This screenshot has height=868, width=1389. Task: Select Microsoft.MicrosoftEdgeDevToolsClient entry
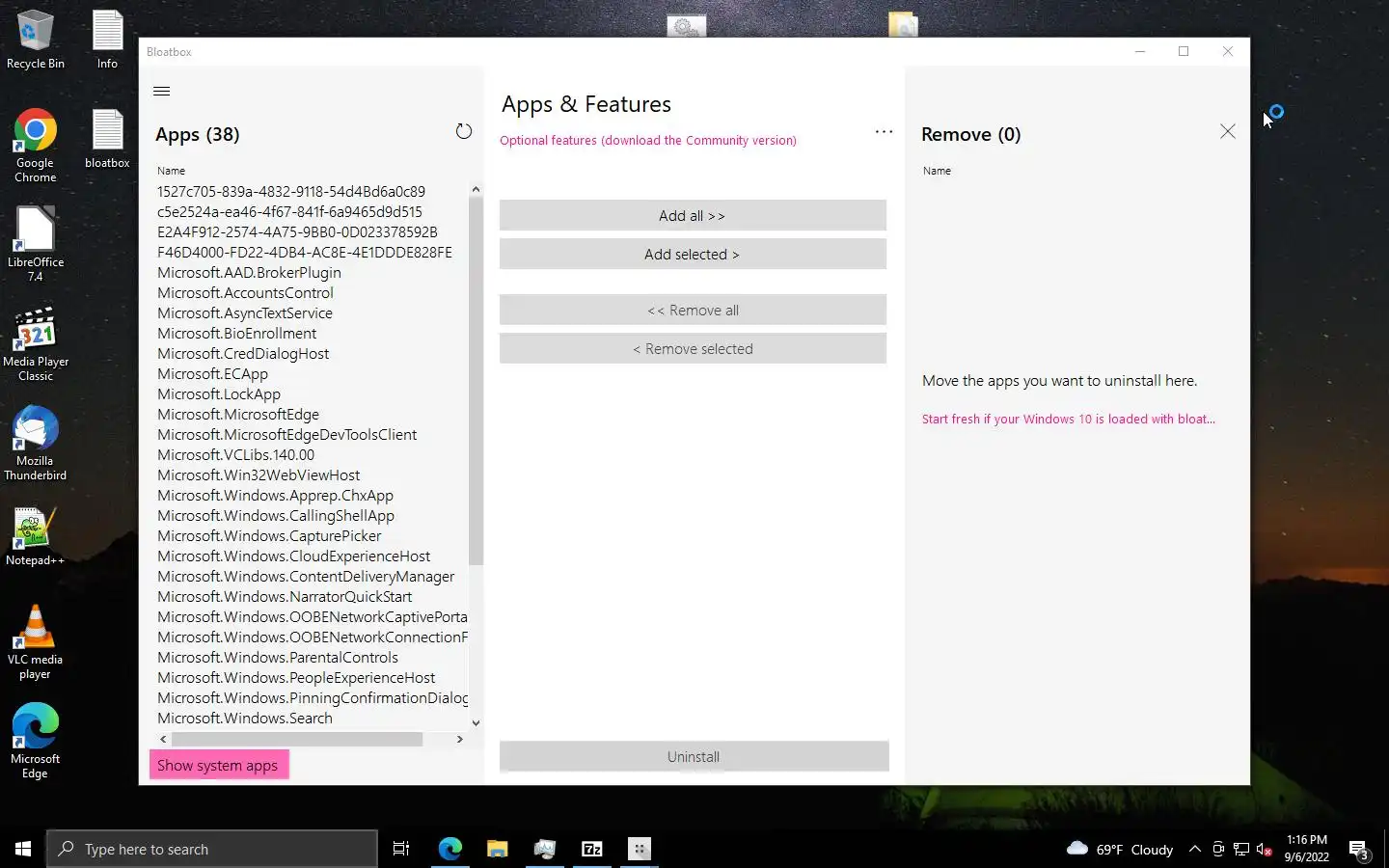(x=286, y=434)
